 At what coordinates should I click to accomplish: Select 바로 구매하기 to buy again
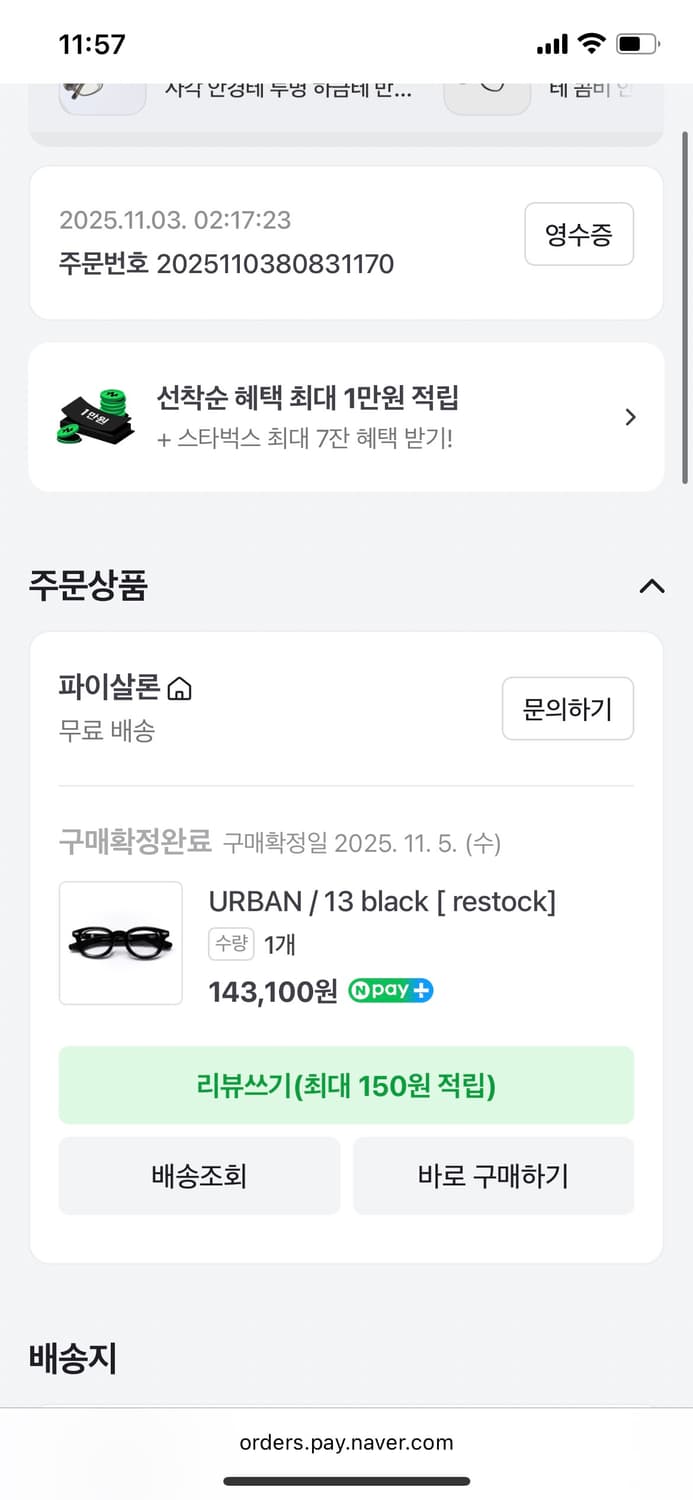(x=494, y=1176)
